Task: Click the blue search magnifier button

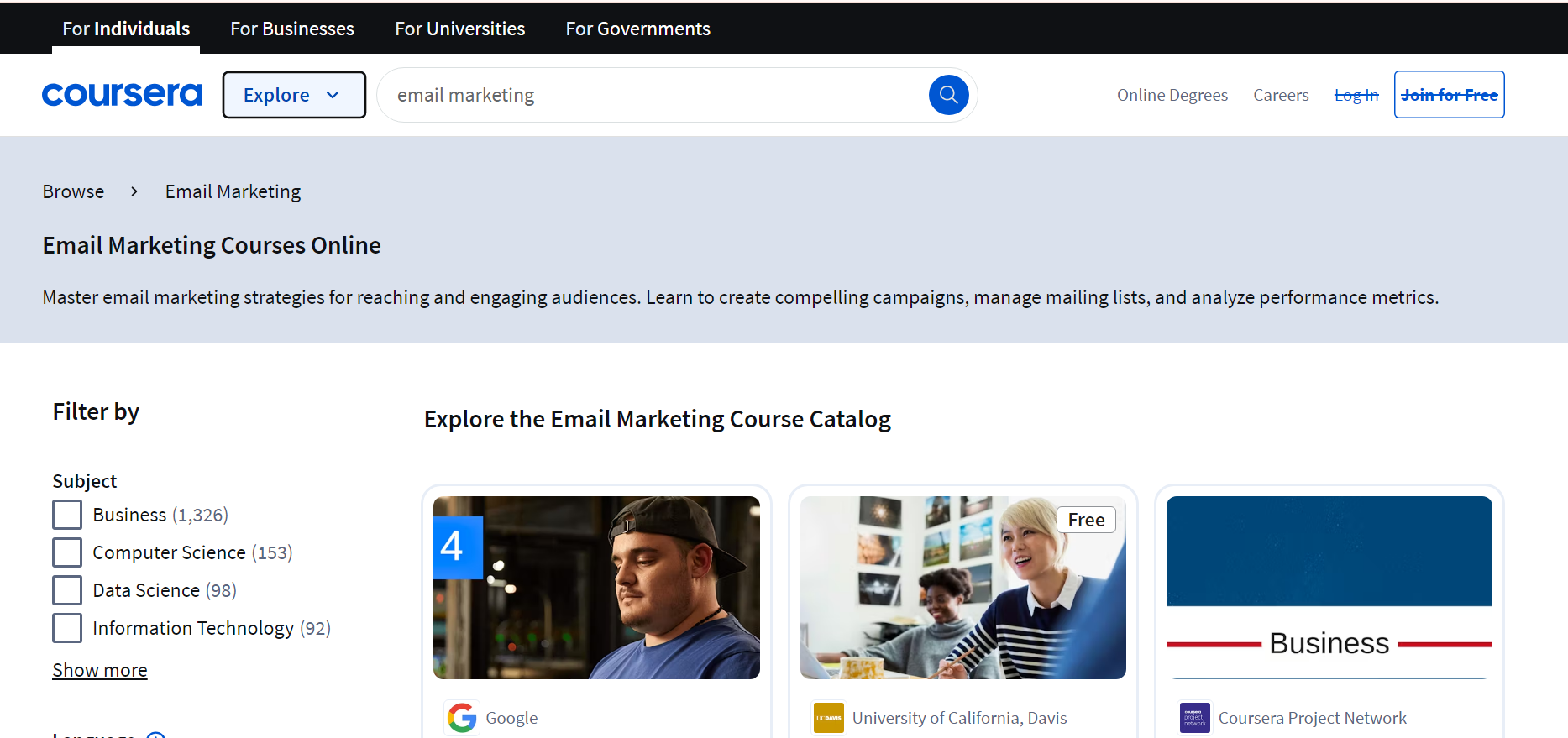Action: point(948,95)
